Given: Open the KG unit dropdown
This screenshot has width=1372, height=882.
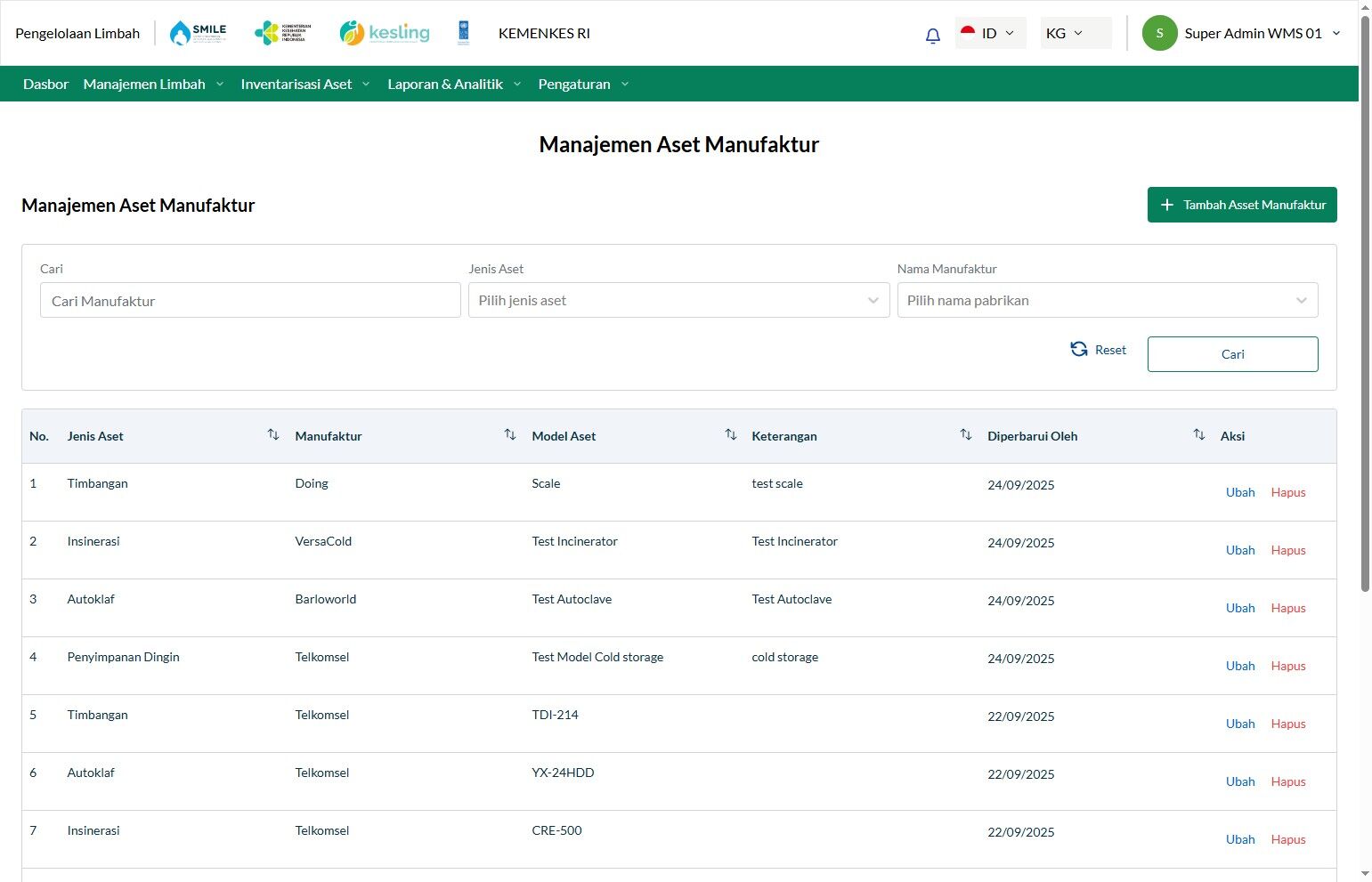Looking at the screenshot, I should (1076, 33).
